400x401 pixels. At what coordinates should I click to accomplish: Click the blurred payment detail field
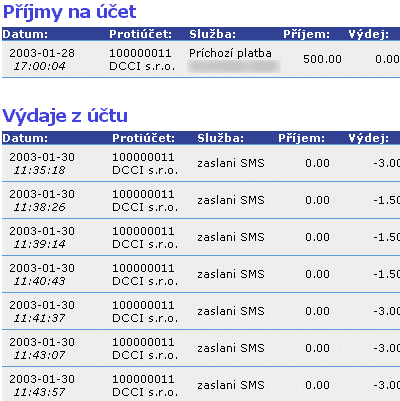click(x=234, y=66)
